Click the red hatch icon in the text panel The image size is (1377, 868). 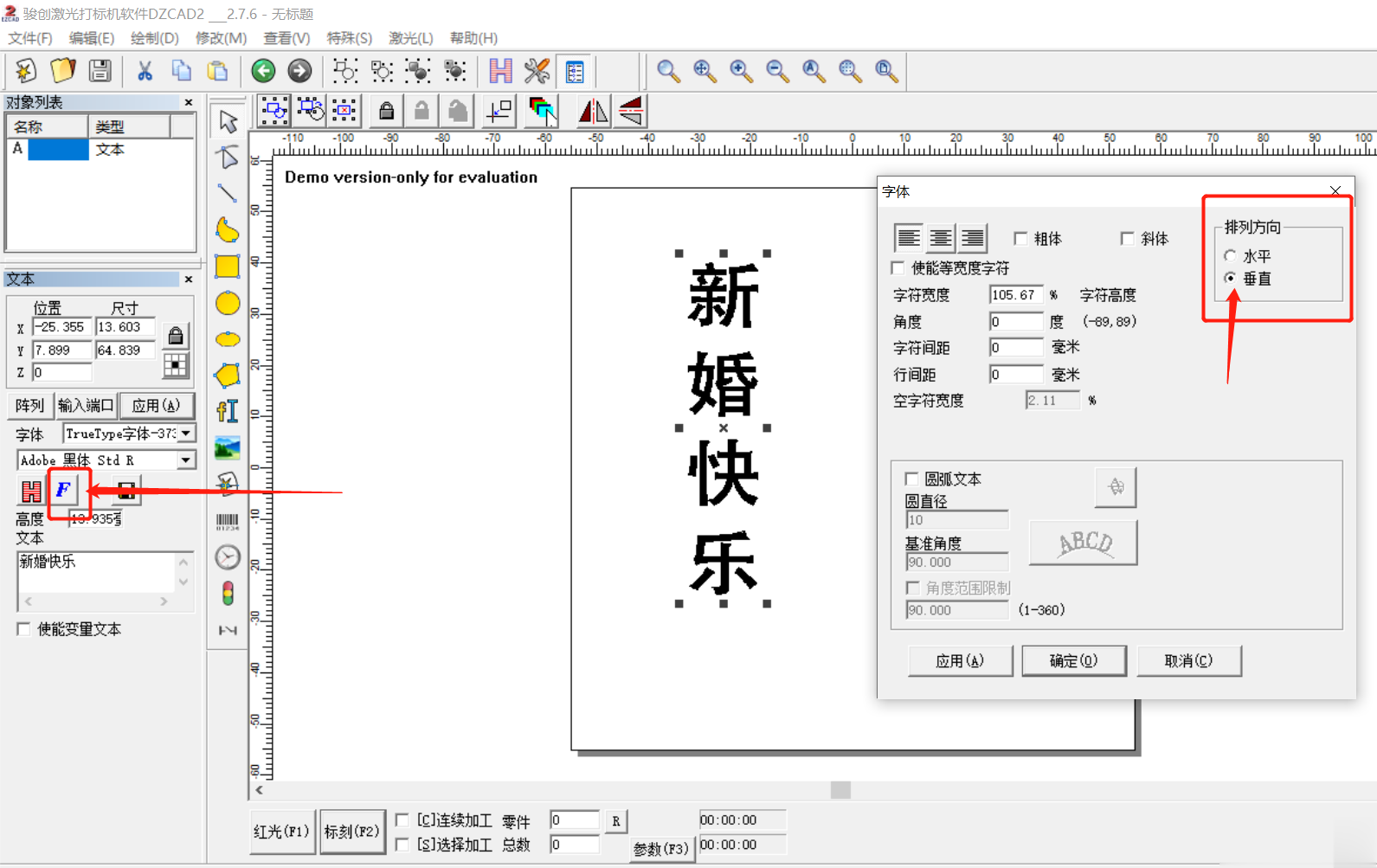point(31,491)
